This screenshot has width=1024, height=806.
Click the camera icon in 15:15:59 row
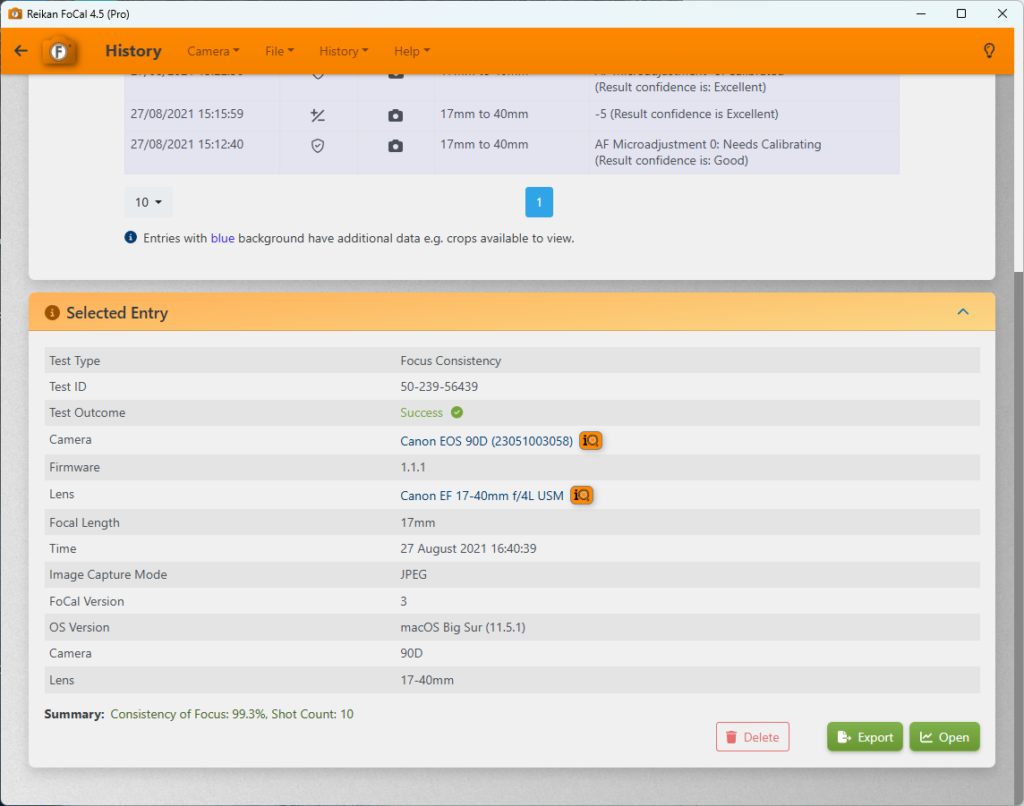click(x=395, y=116)
